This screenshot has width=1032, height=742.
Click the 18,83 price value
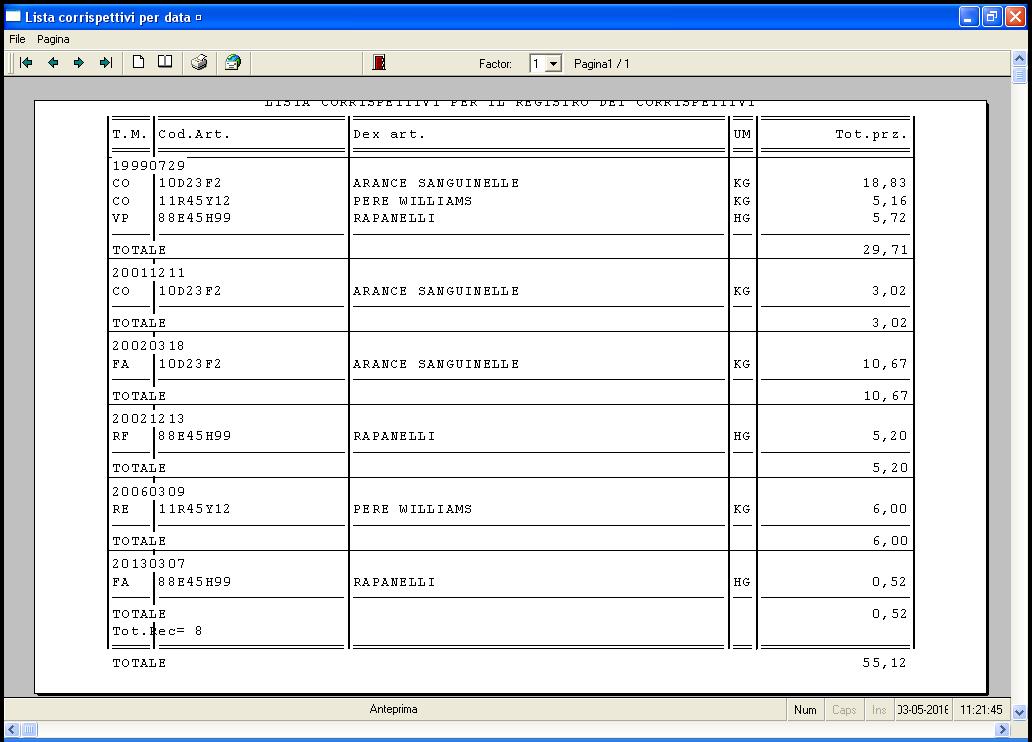click(x=885, y=183)
